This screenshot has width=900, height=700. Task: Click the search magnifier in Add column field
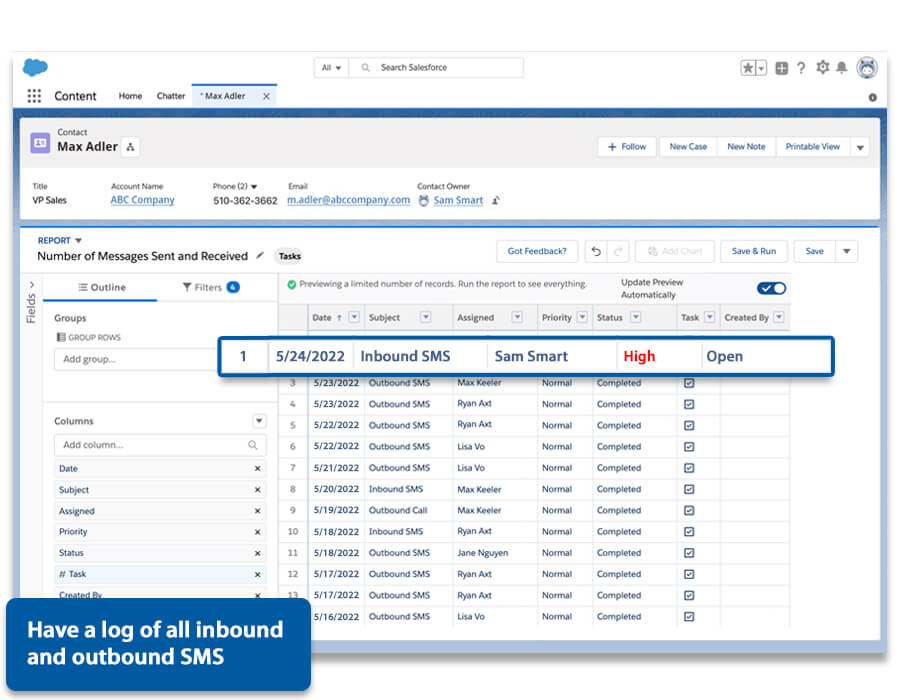[253, 445]
